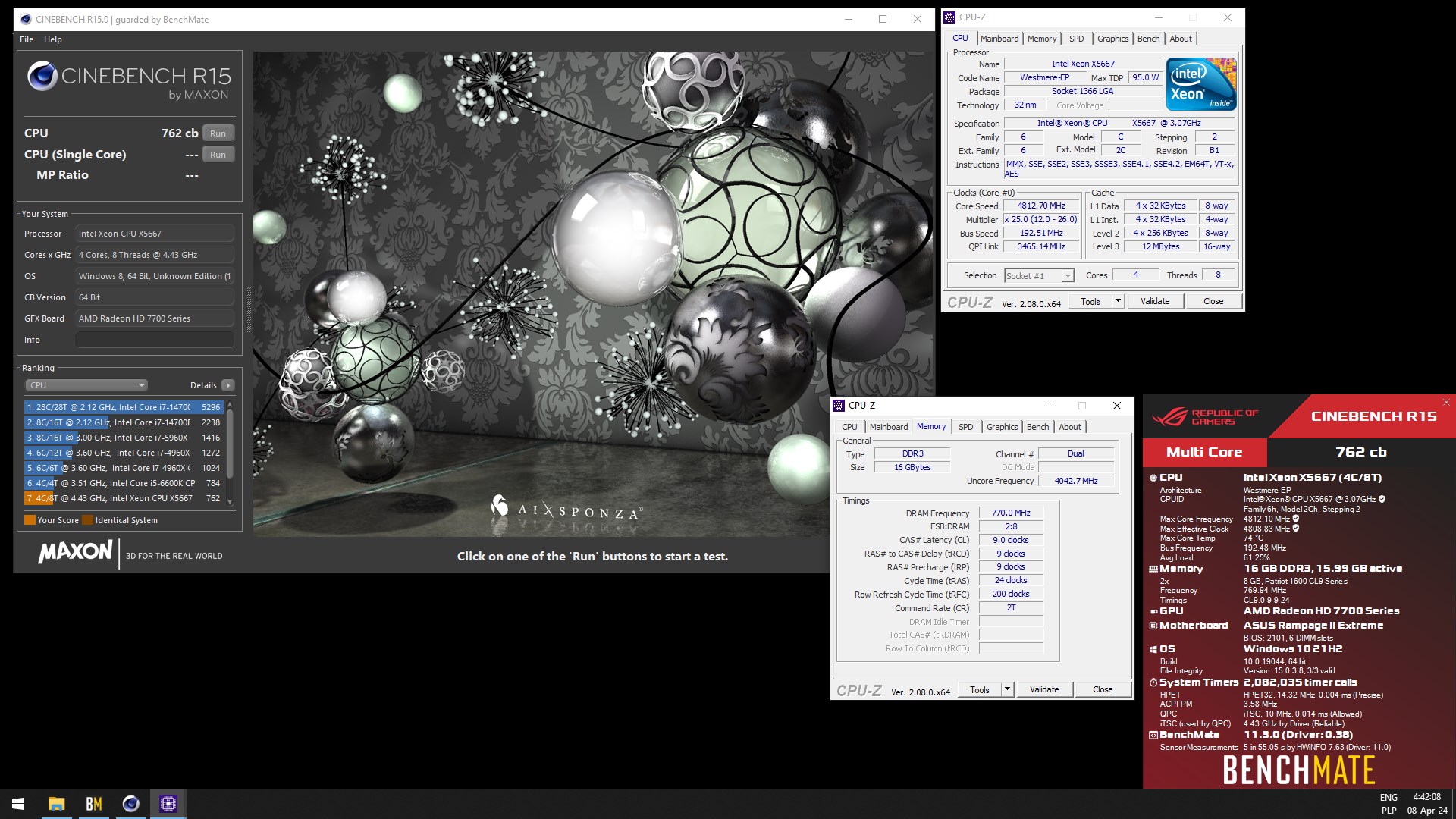
Task: Run the CPU Single Core test
Action: (x=218, y=155)
